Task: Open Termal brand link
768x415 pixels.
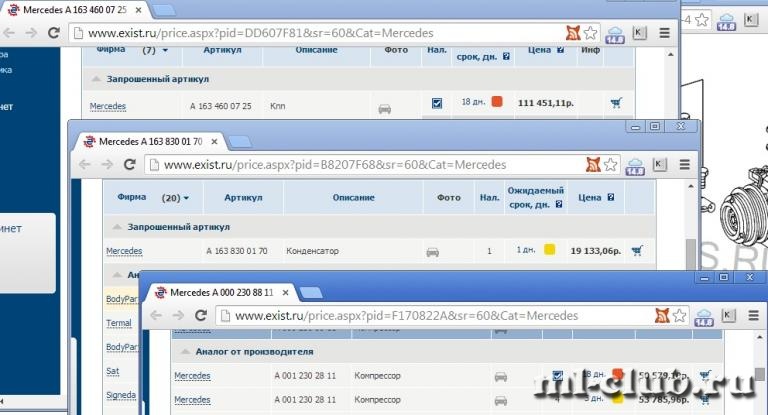Action: pyautogui.click(x=119, y=323)
